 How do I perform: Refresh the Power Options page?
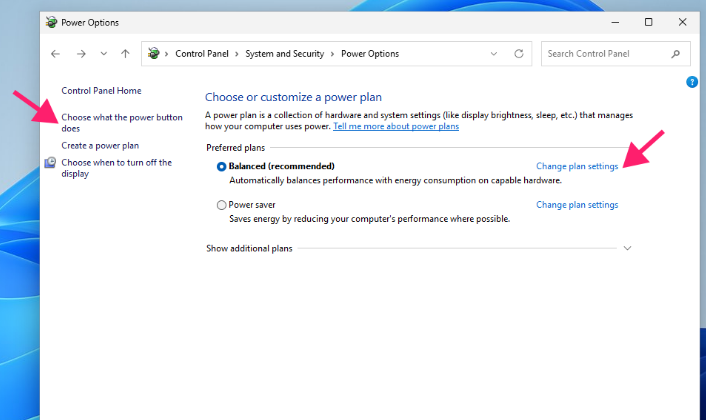click(x=519, y=54)
